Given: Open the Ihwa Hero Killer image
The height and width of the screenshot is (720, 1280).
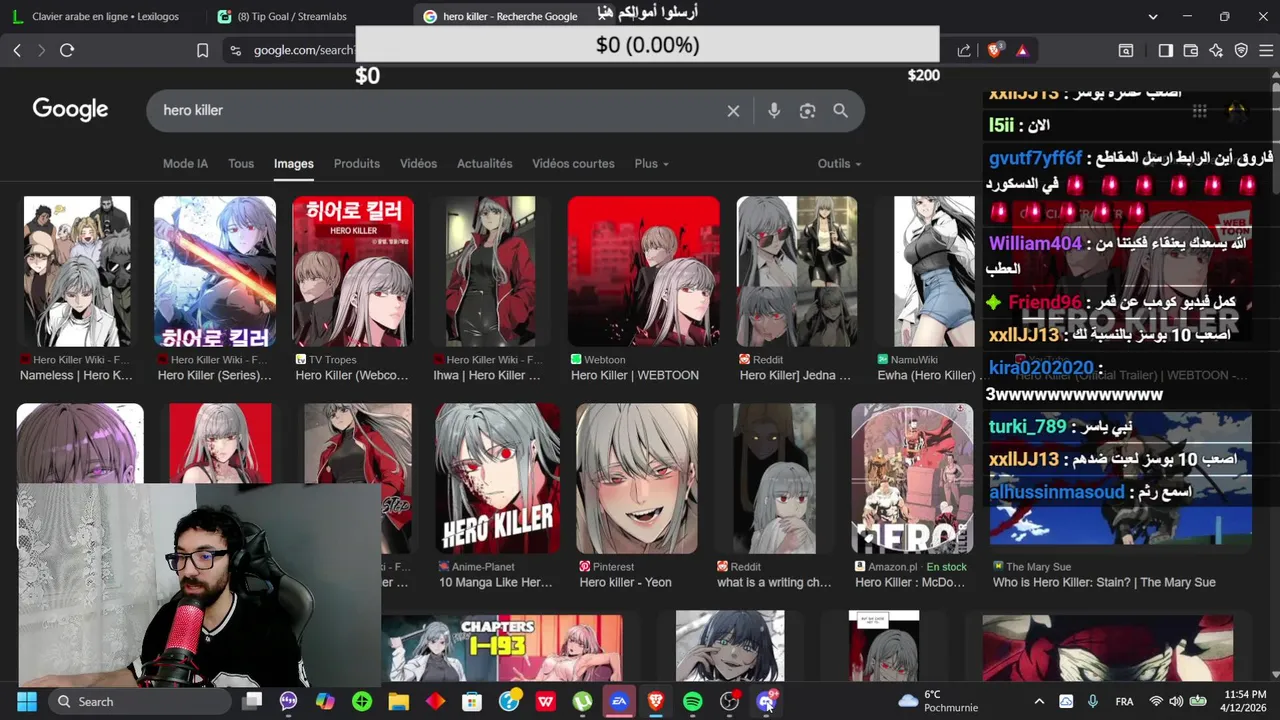Looking at the screenshot, I should [x=490, y=271].
